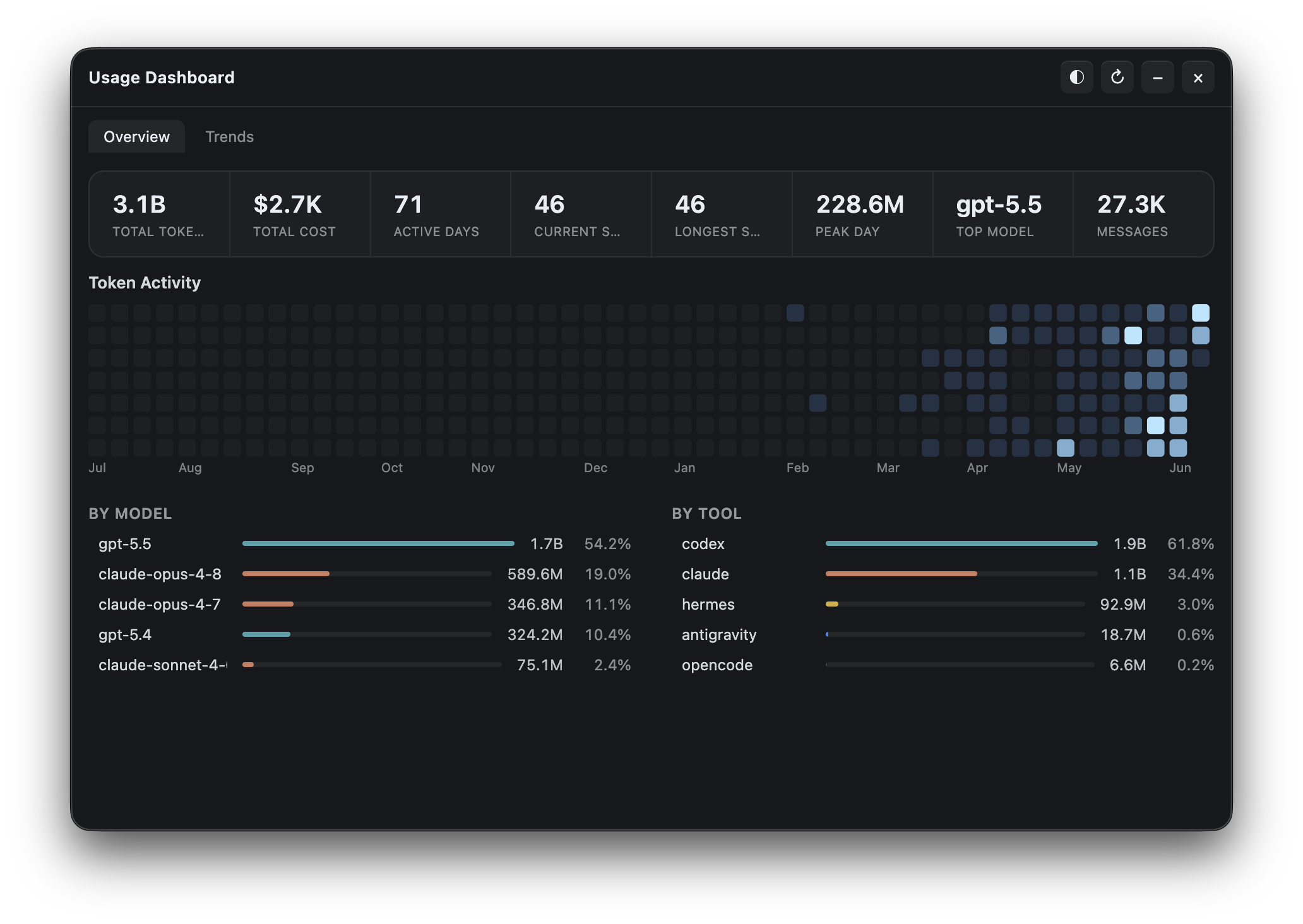The image size is (1303, 924).
Task: Click the codex tool usage bar
Action: click(961, 543)
